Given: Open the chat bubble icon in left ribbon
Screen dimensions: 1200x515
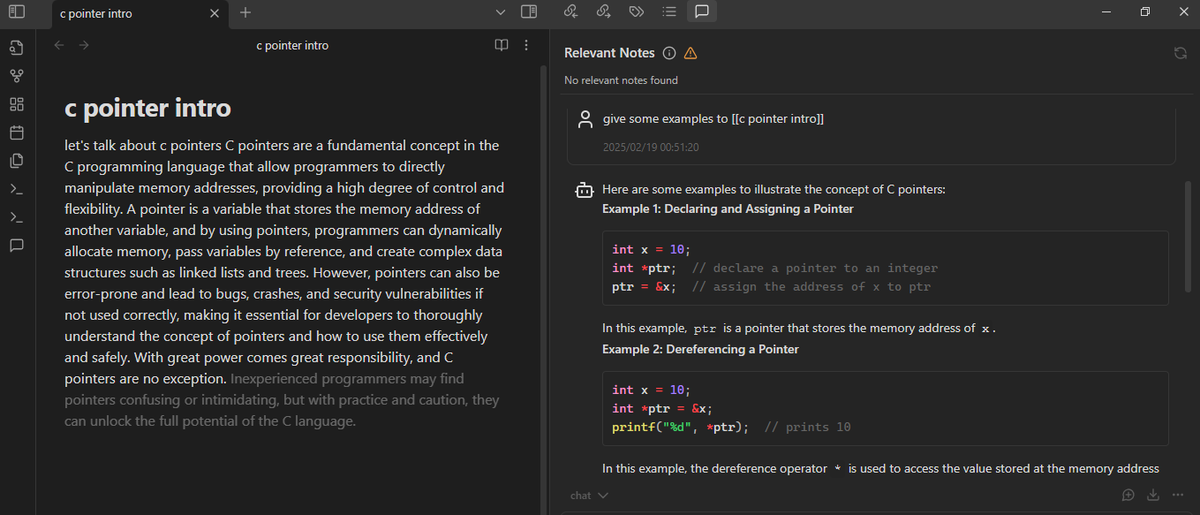Looking at the screenshot, I should (x=16, y=244).
